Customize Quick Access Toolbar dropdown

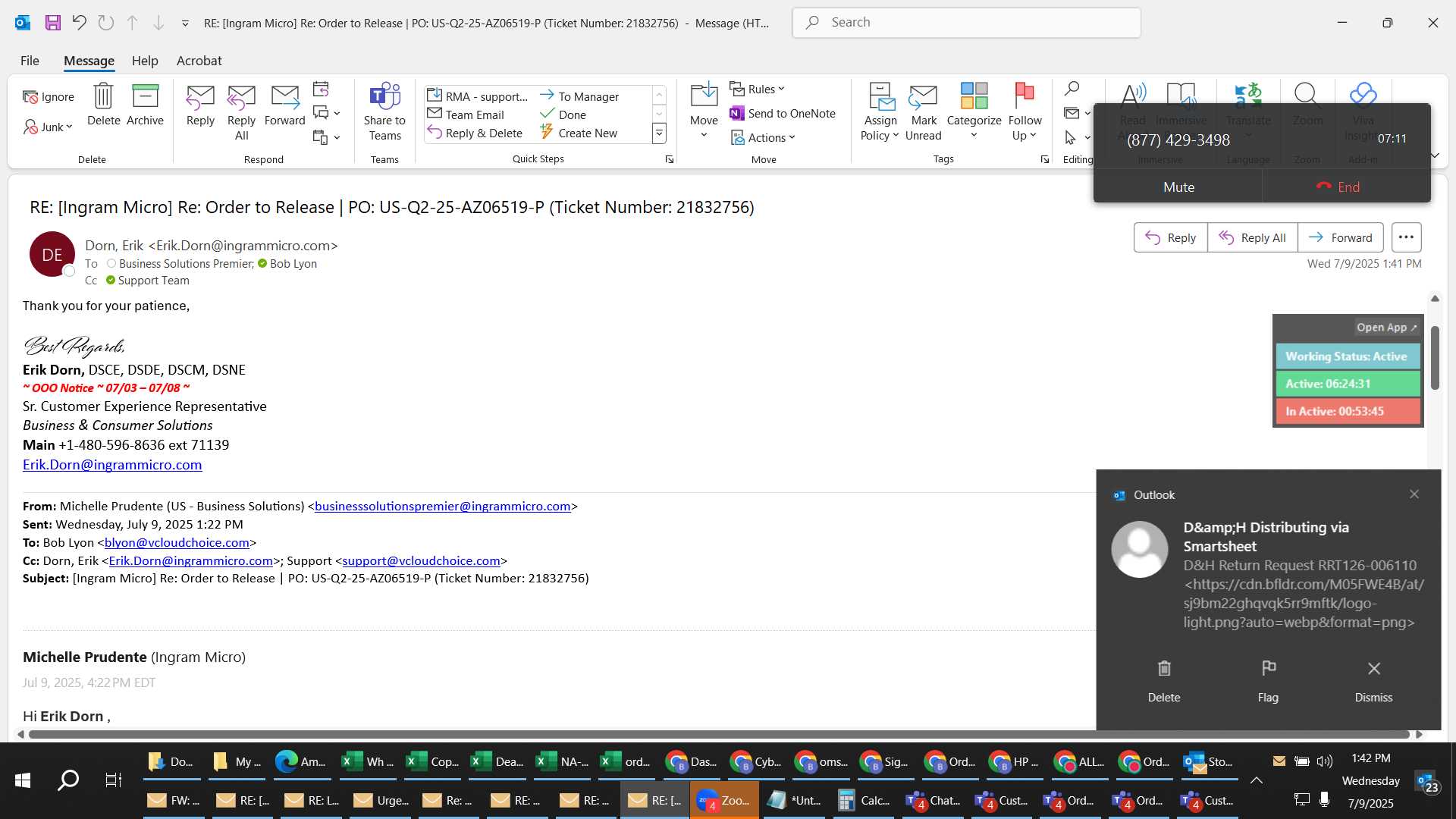click(185, 24)
